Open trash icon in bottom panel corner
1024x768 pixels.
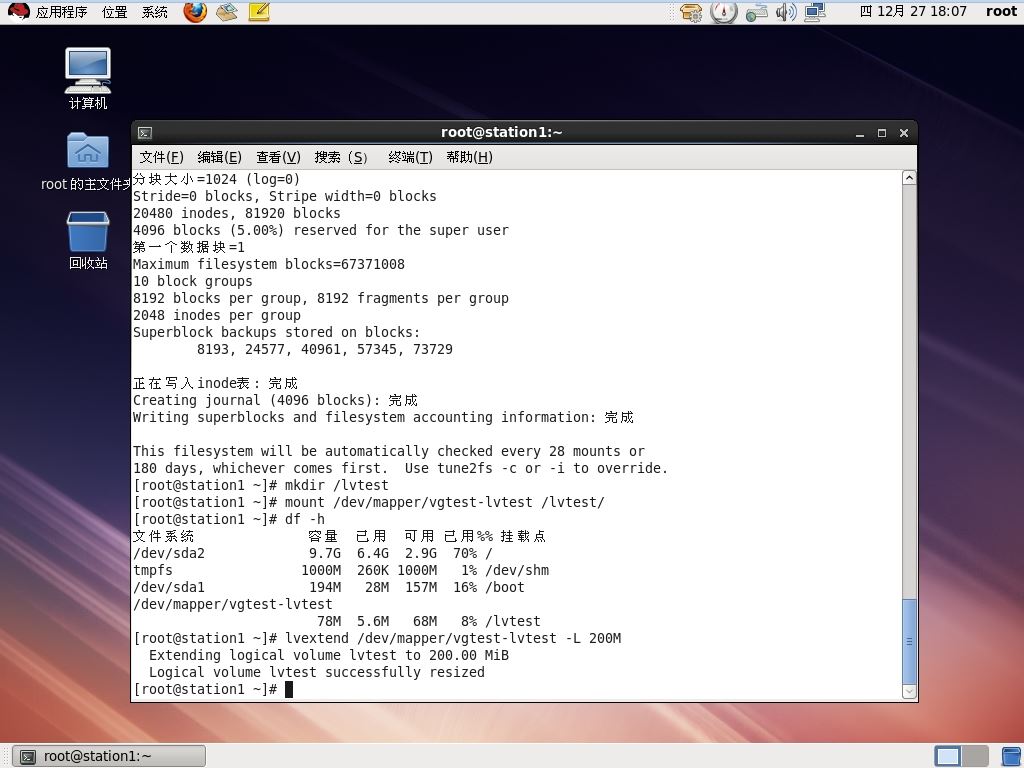[x=1012, y=756]
